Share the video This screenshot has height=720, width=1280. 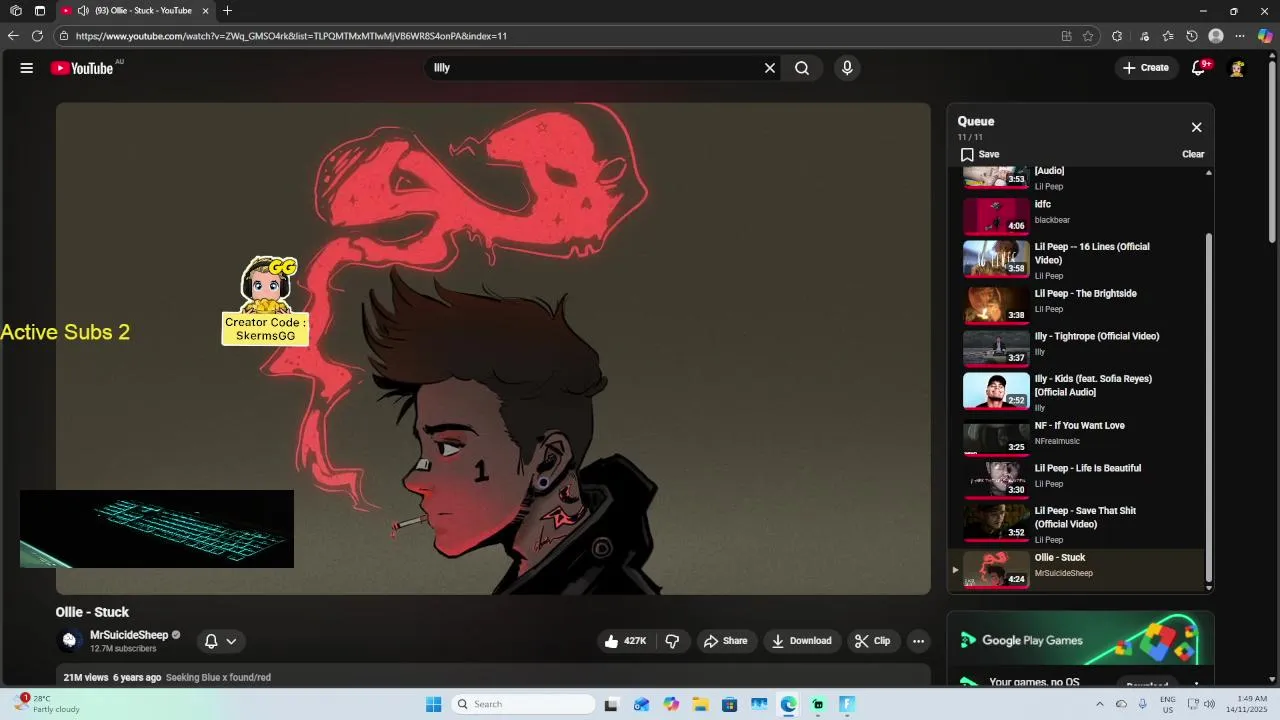(725, 641)
